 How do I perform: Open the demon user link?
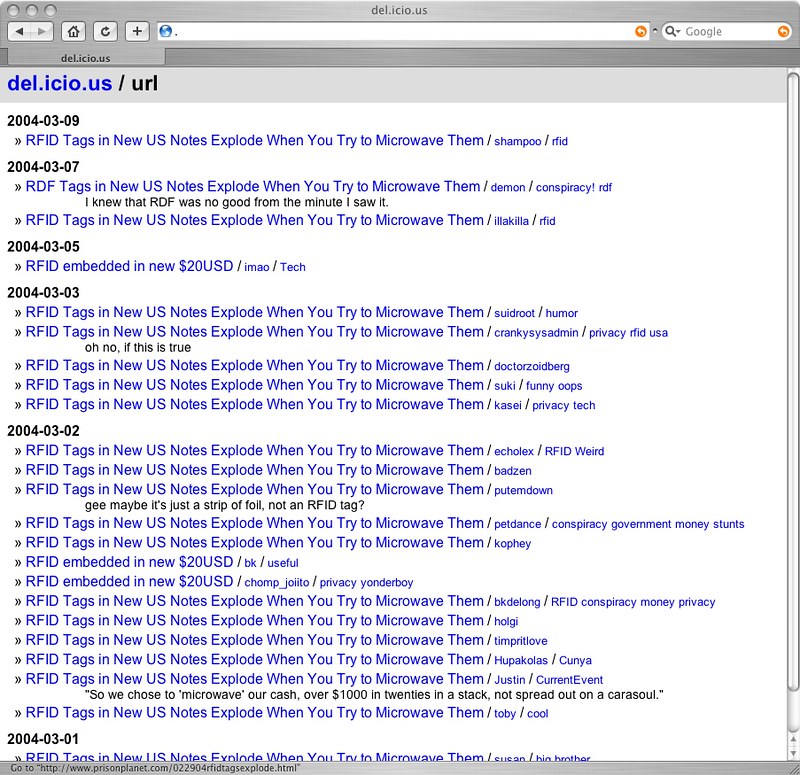coord(508,187)
